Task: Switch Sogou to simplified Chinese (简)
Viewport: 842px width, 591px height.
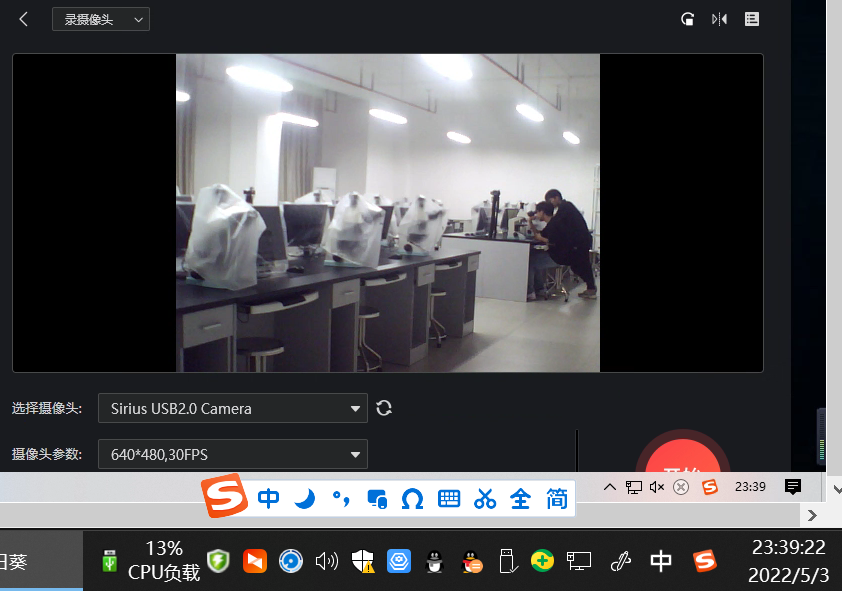Action: click(x=557, y=498)
